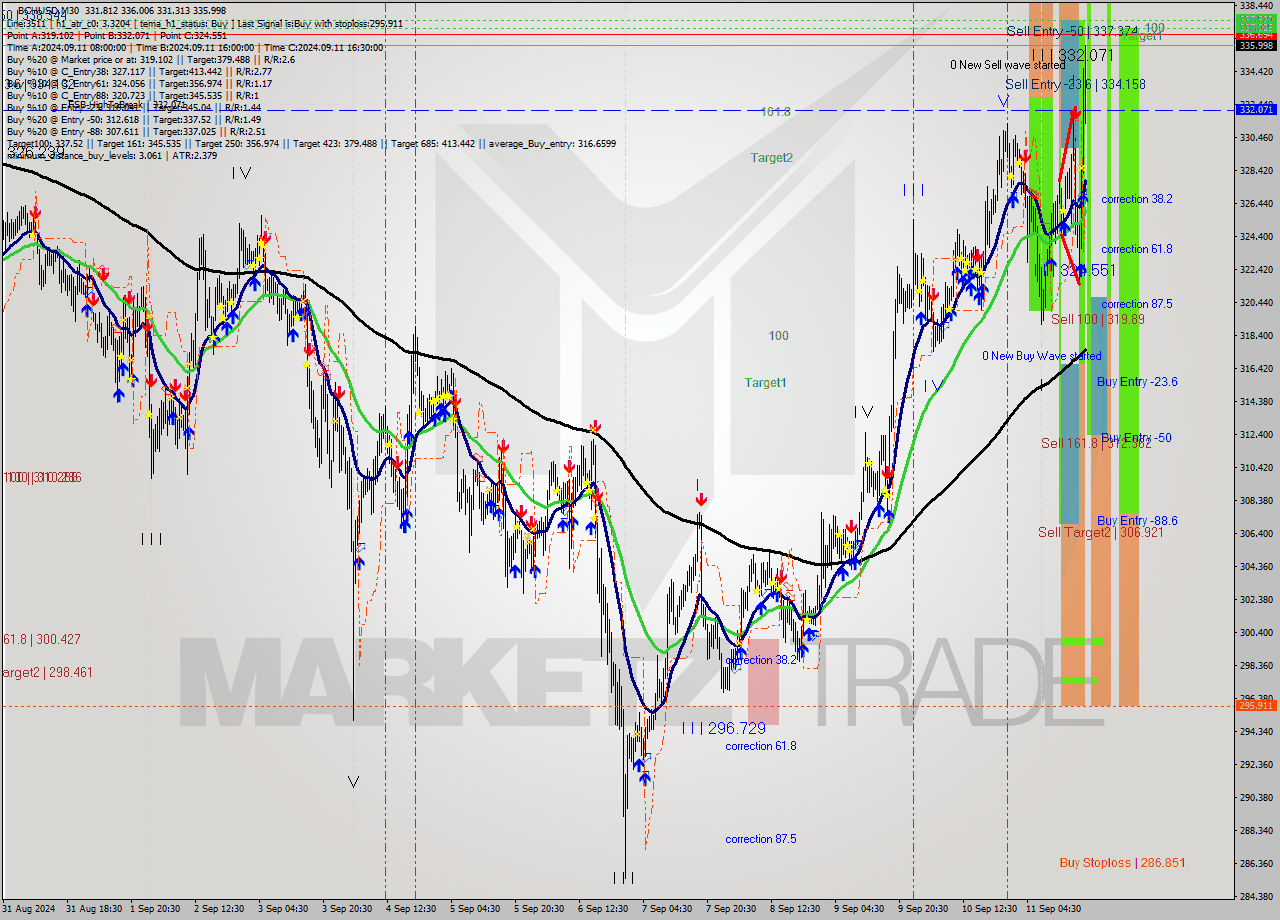Click the blue 332.071 price tag
The height and width of the screenshot is (920, 1280).
click(1256, 109)
